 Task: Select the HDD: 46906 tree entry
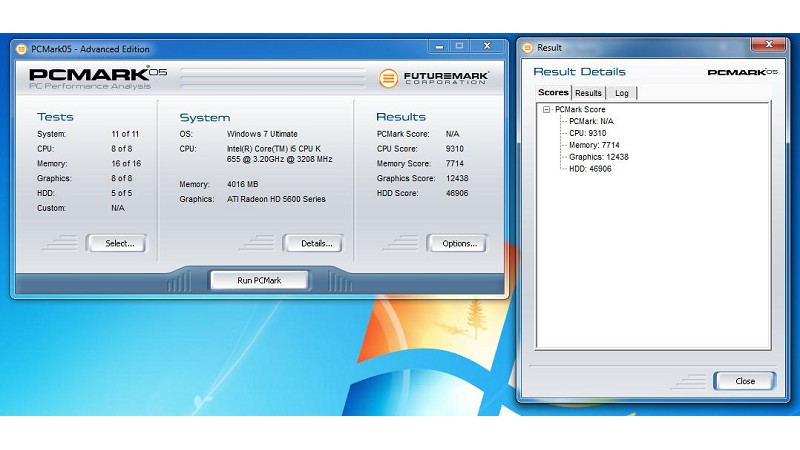click(590, 169)
